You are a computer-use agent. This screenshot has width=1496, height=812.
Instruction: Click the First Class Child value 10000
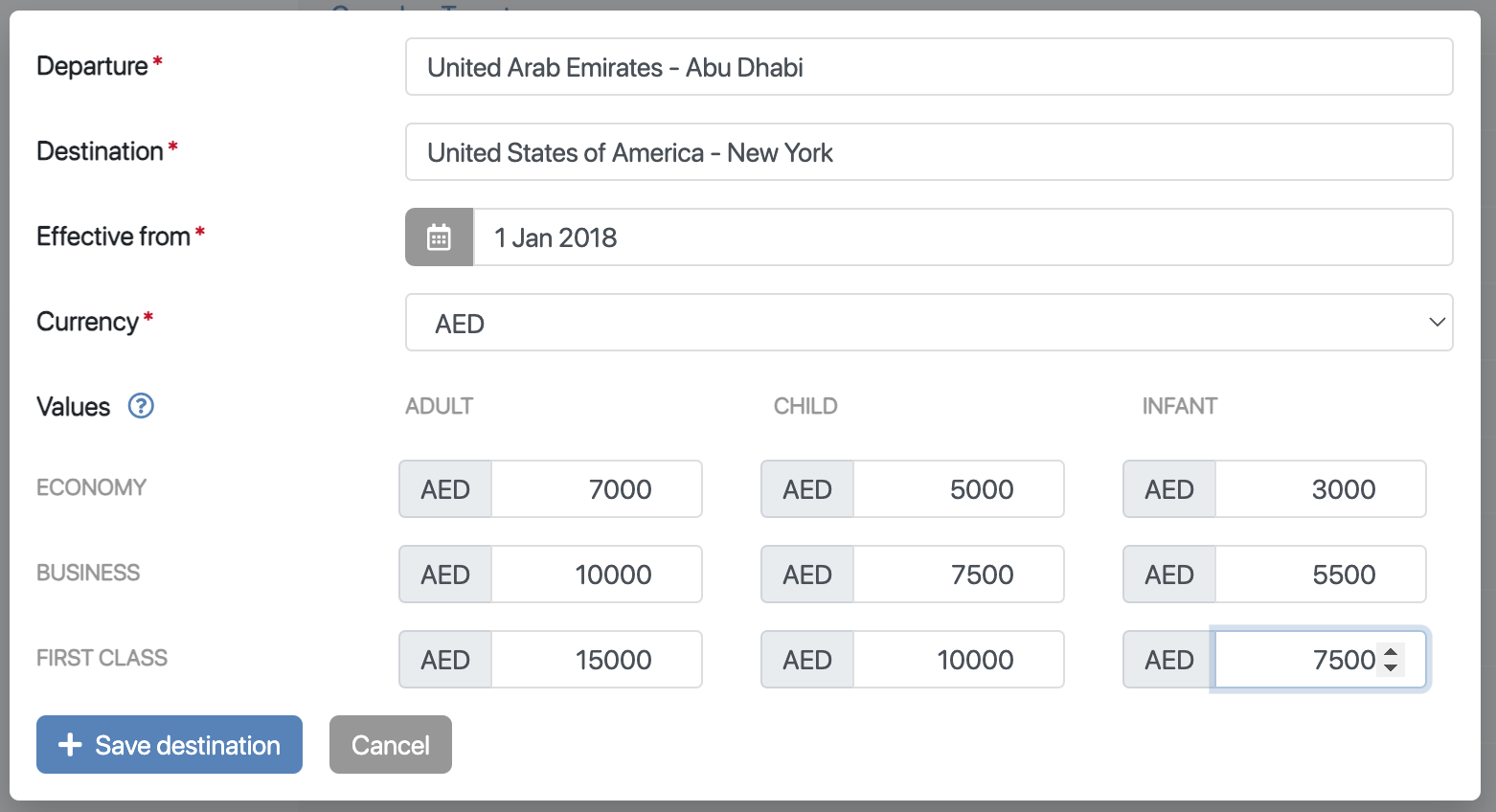(958, 660)
